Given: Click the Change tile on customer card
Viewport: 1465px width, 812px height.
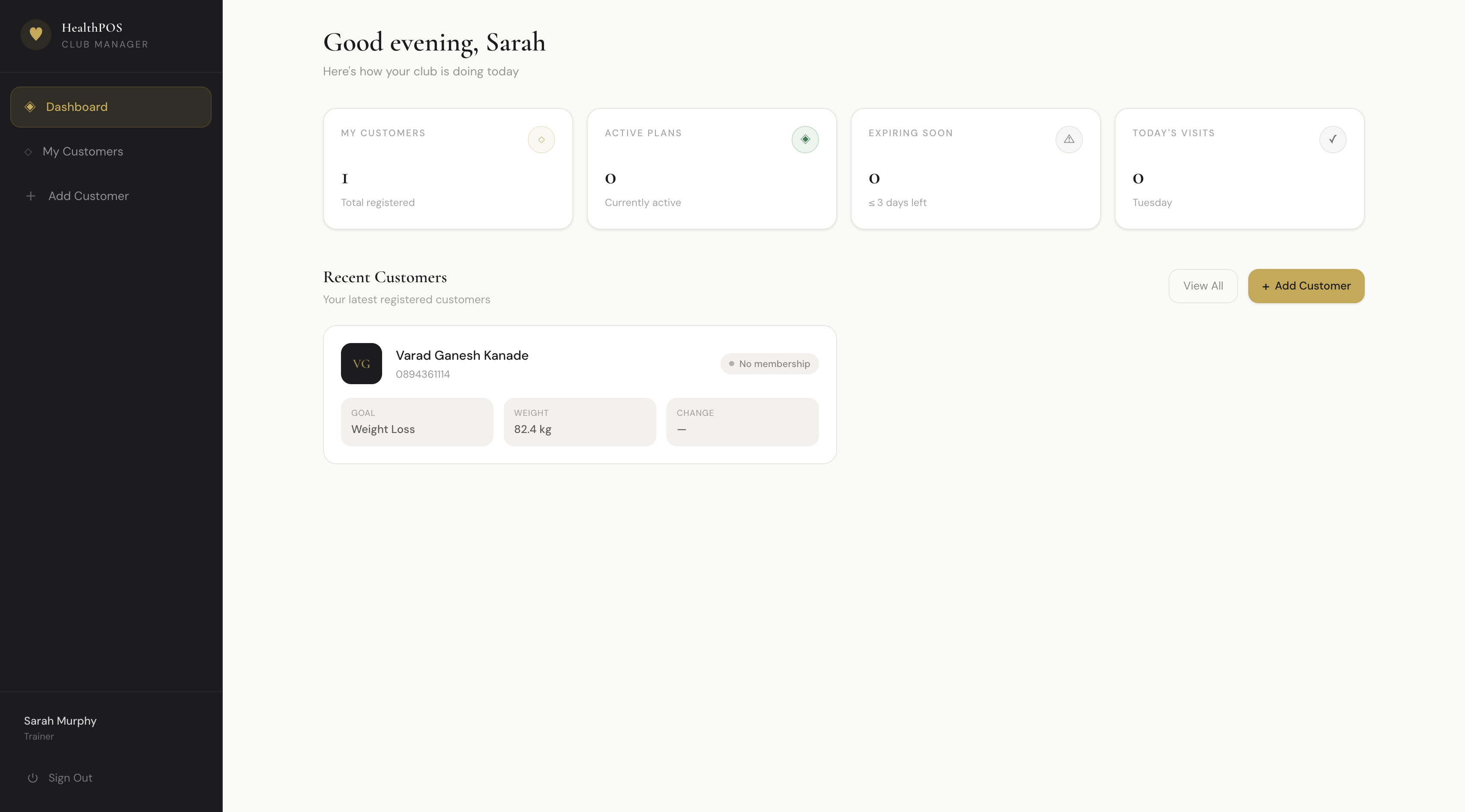Looking at the screenshot, I should [x=742, y=422].
